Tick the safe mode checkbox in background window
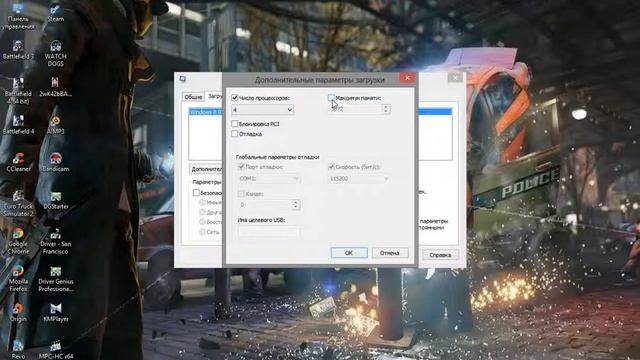The height and width of the screenshot is (360, 640). tap(196, 193)
